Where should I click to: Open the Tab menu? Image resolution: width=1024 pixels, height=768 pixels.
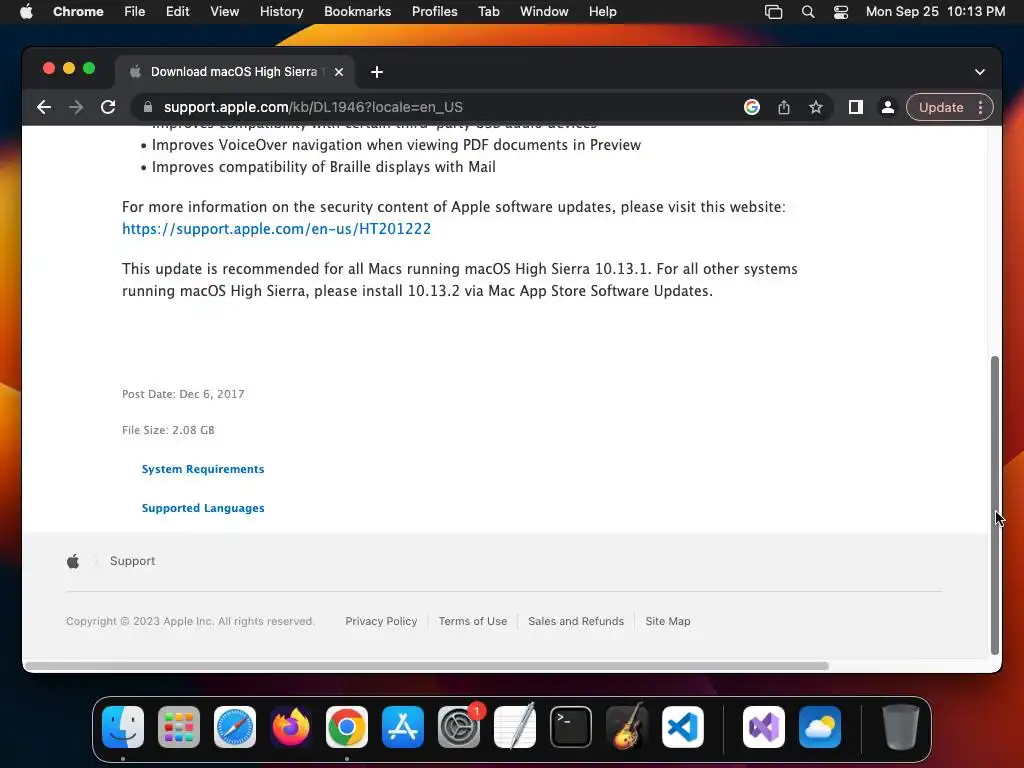pos(488,12)
